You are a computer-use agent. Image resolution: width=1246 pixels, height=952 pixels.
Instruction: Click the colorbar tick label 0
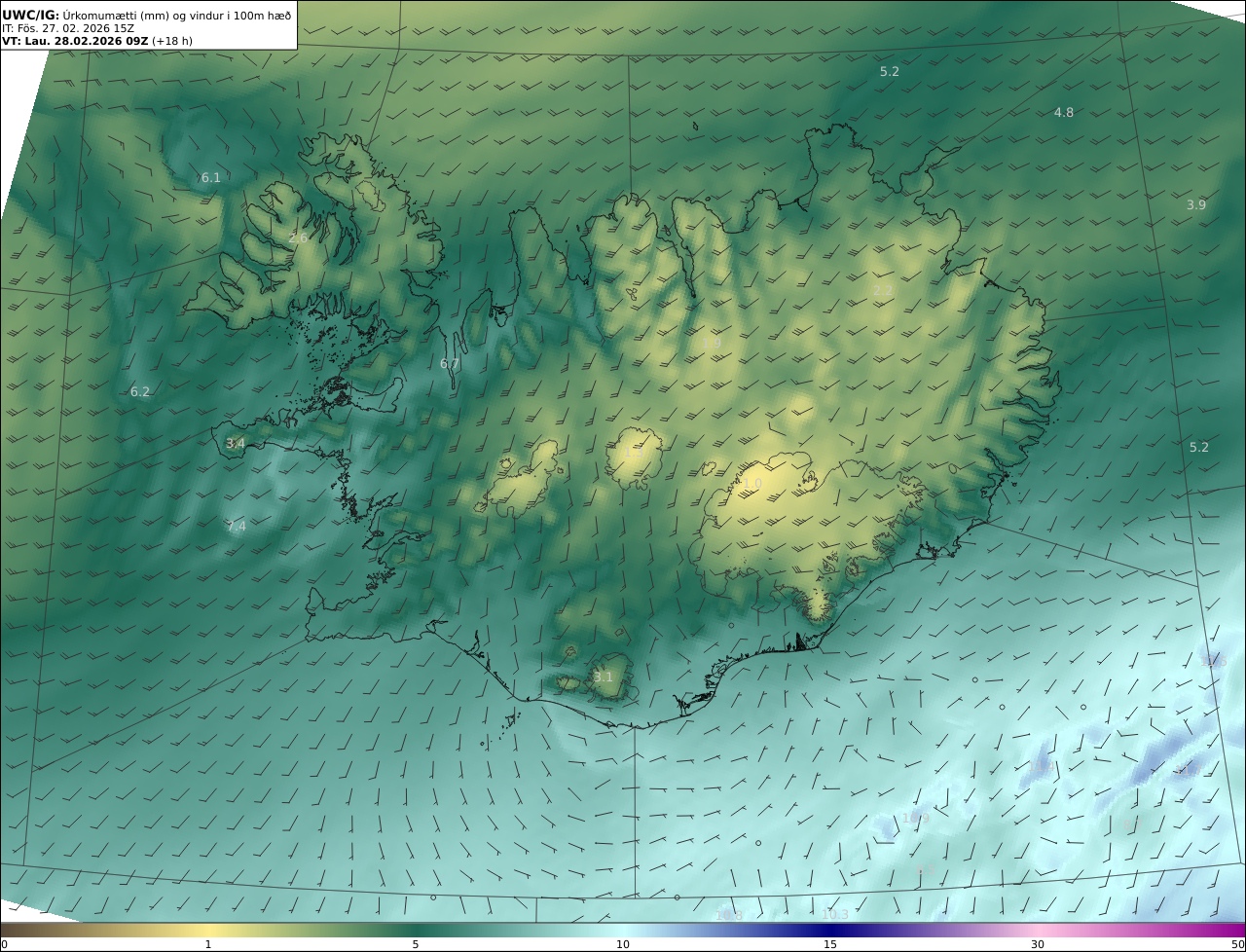pyautogui.click(x=4, y=944)
